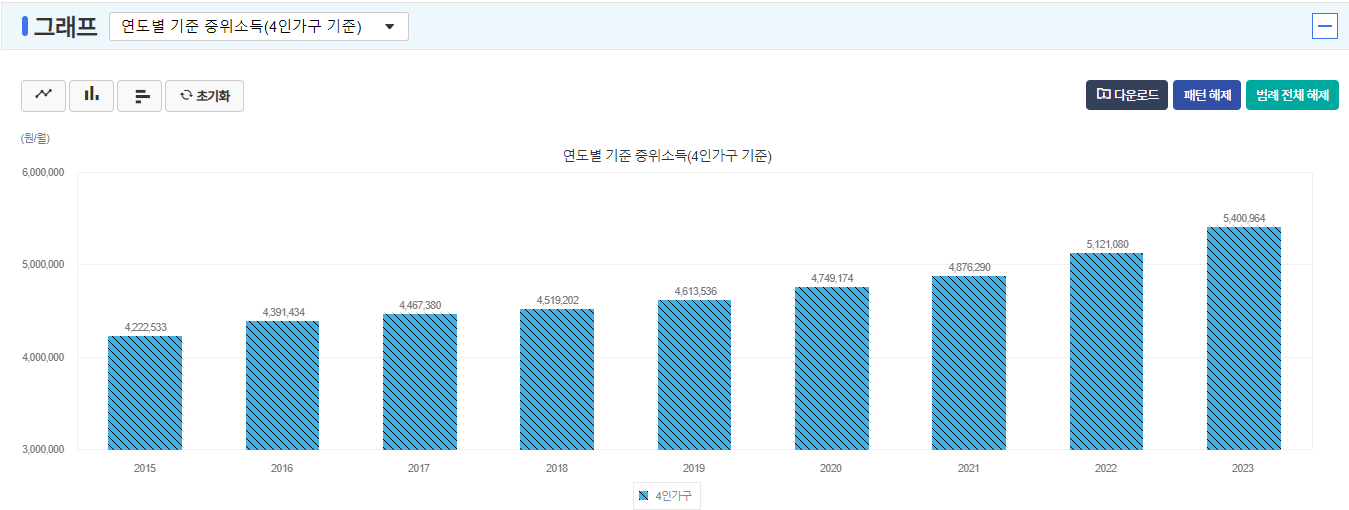Select the 2023 bar in chart

tap(1244, 338)
